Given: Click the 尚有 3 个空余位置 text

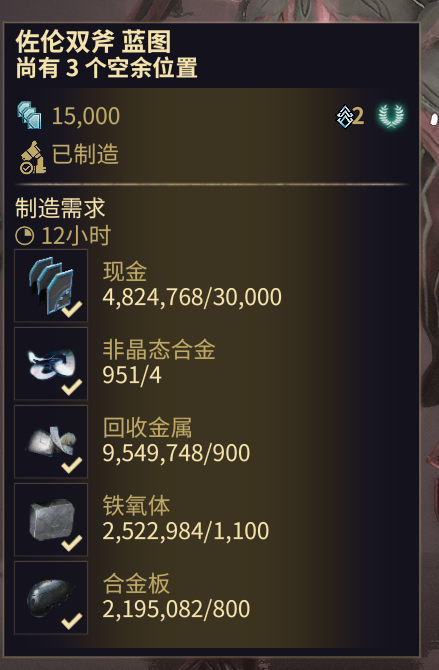Looking at the screenshot, I should click(x=106, y=68).
